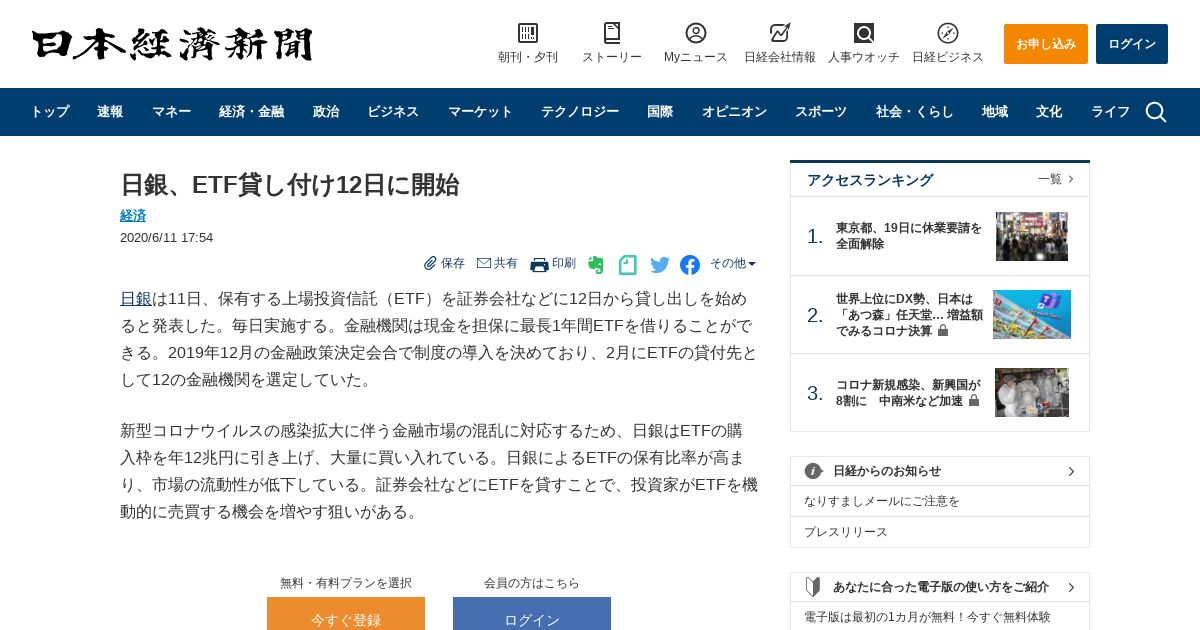The width and height of the screenshot is (1200, 630).
Task: Open the 日経ビジネス compass icon
Action: click(x=948, y=33)
